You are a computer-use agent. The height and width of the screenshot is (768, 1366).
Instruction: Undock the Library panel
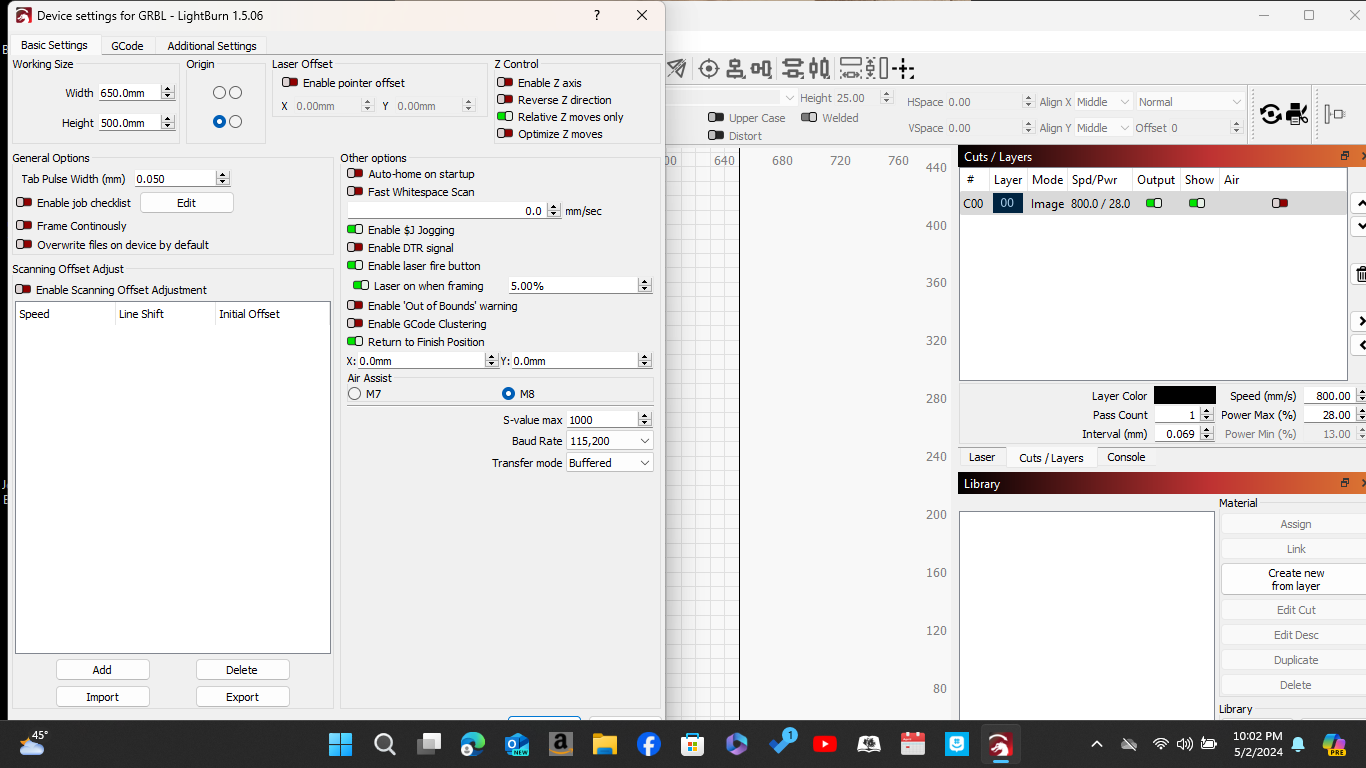1346,483
